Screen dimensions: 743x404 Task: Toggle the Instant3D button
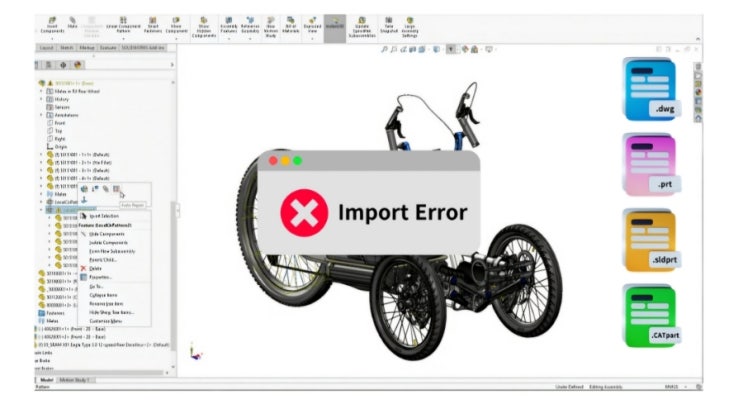(335, 27)
